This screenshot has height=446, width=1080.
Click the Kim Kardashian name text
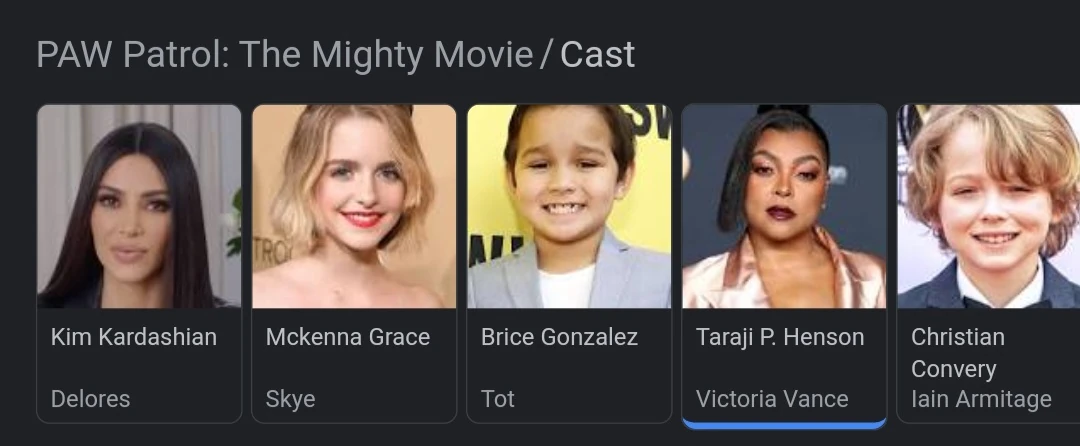(134, 337)
